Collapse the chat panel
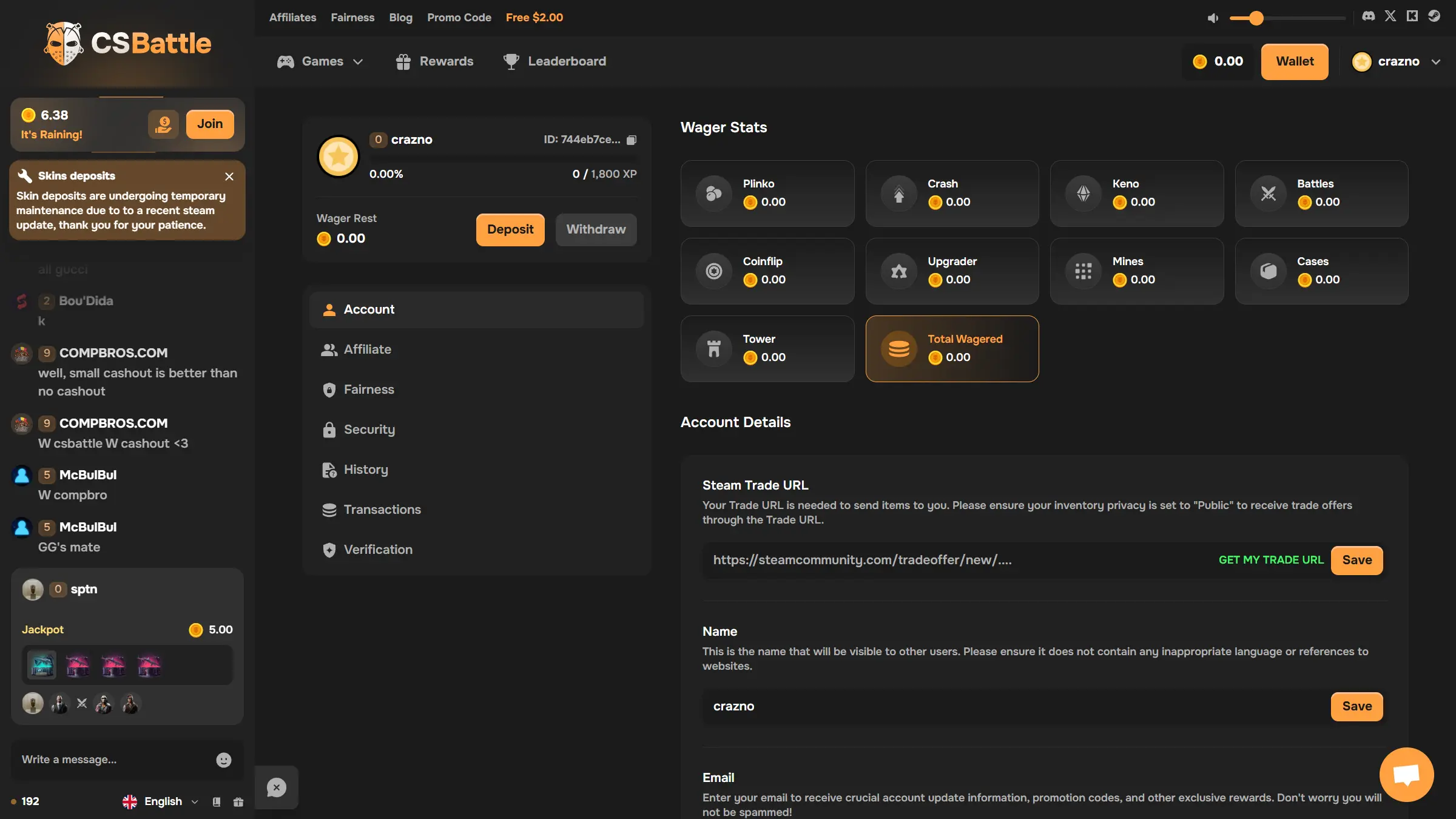The image size is (1456, 819). pyautogui.click(x=277, y=787)
